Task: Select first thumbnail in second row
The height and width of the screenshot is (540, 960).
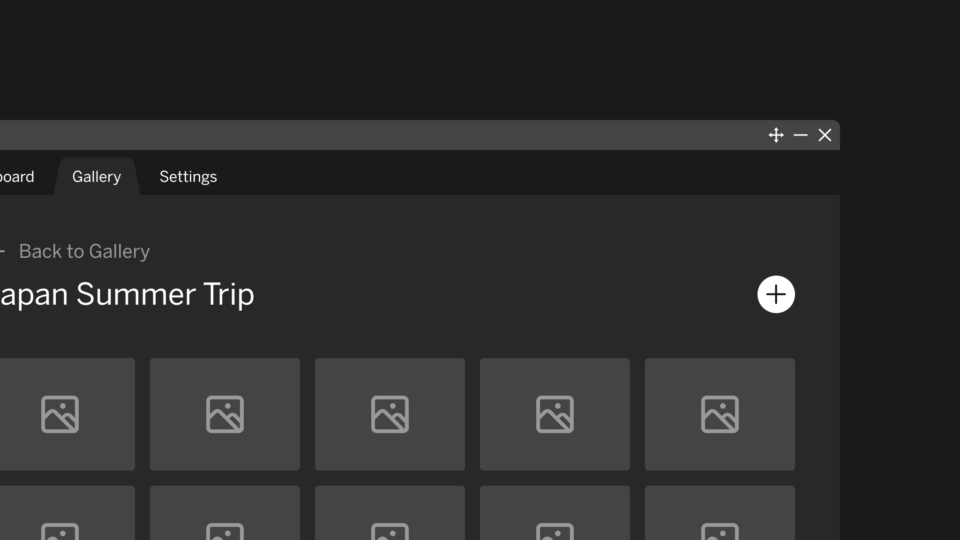Action: coord(67,513)
